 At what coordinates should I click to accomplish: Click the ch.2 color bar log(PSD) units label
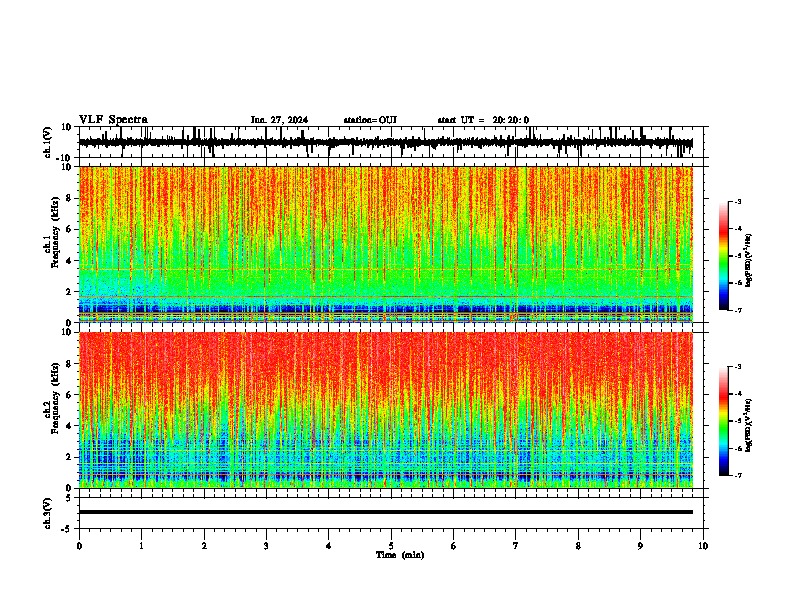749,425
